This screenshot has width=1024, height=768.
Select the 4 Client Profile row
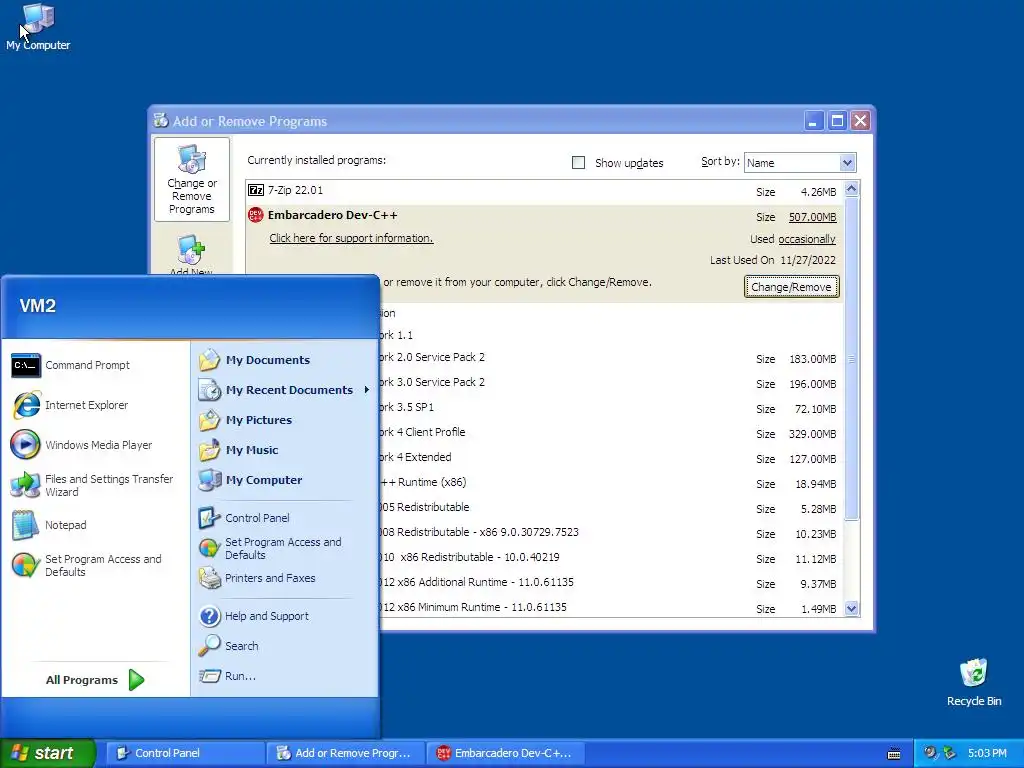611,433
